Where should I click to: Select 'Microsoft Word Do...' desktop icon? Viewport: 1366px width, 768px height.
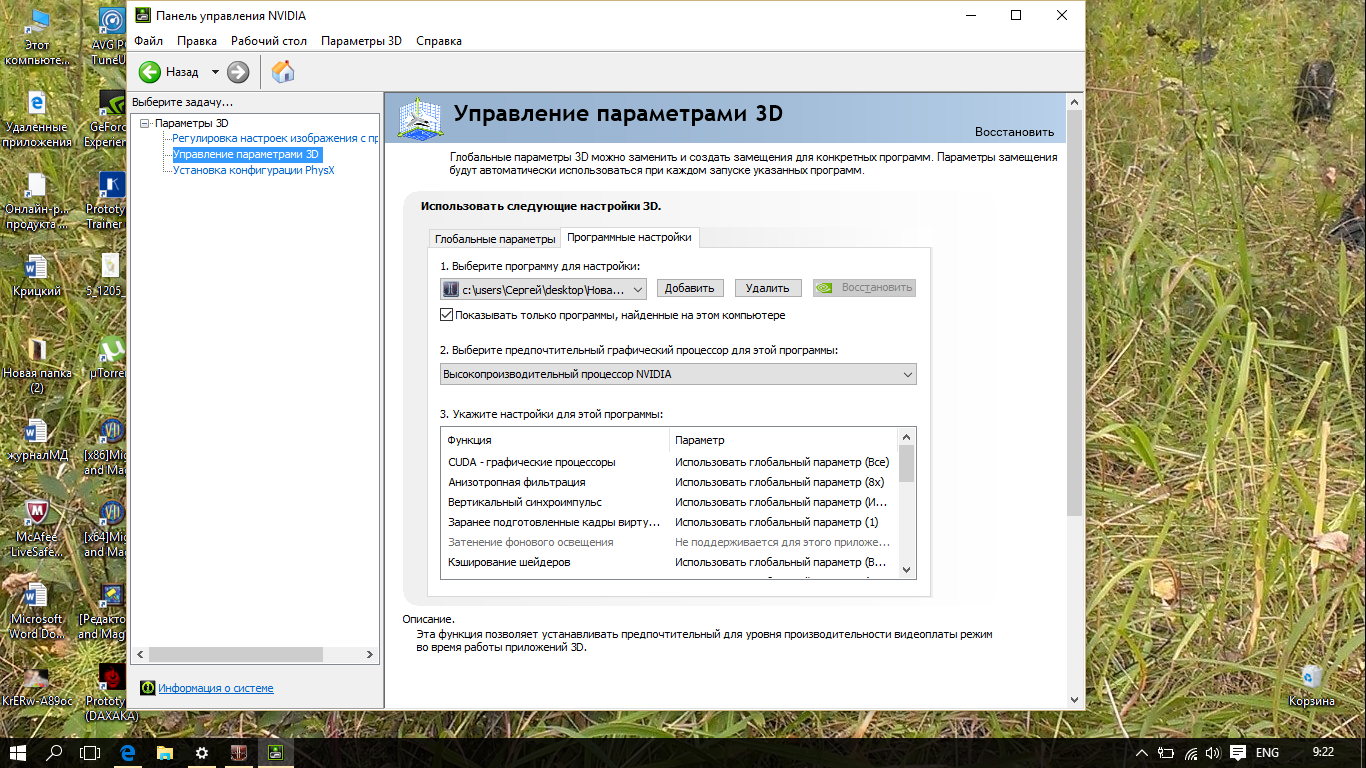click(x=37, y=612)
